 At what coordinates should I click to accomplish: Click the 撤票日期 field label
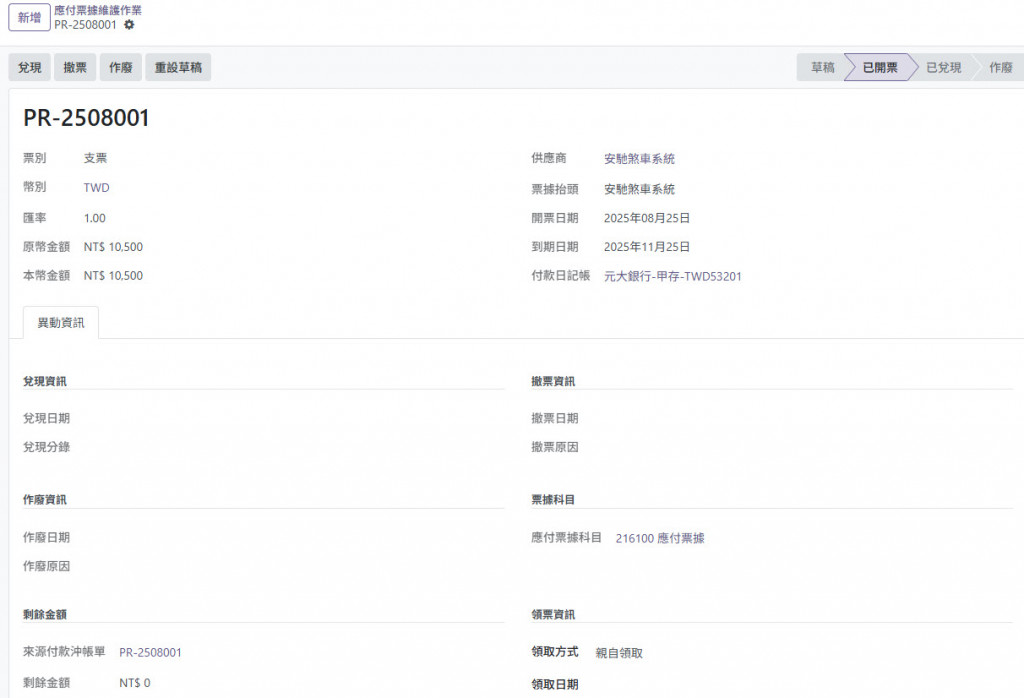[554, 418]
